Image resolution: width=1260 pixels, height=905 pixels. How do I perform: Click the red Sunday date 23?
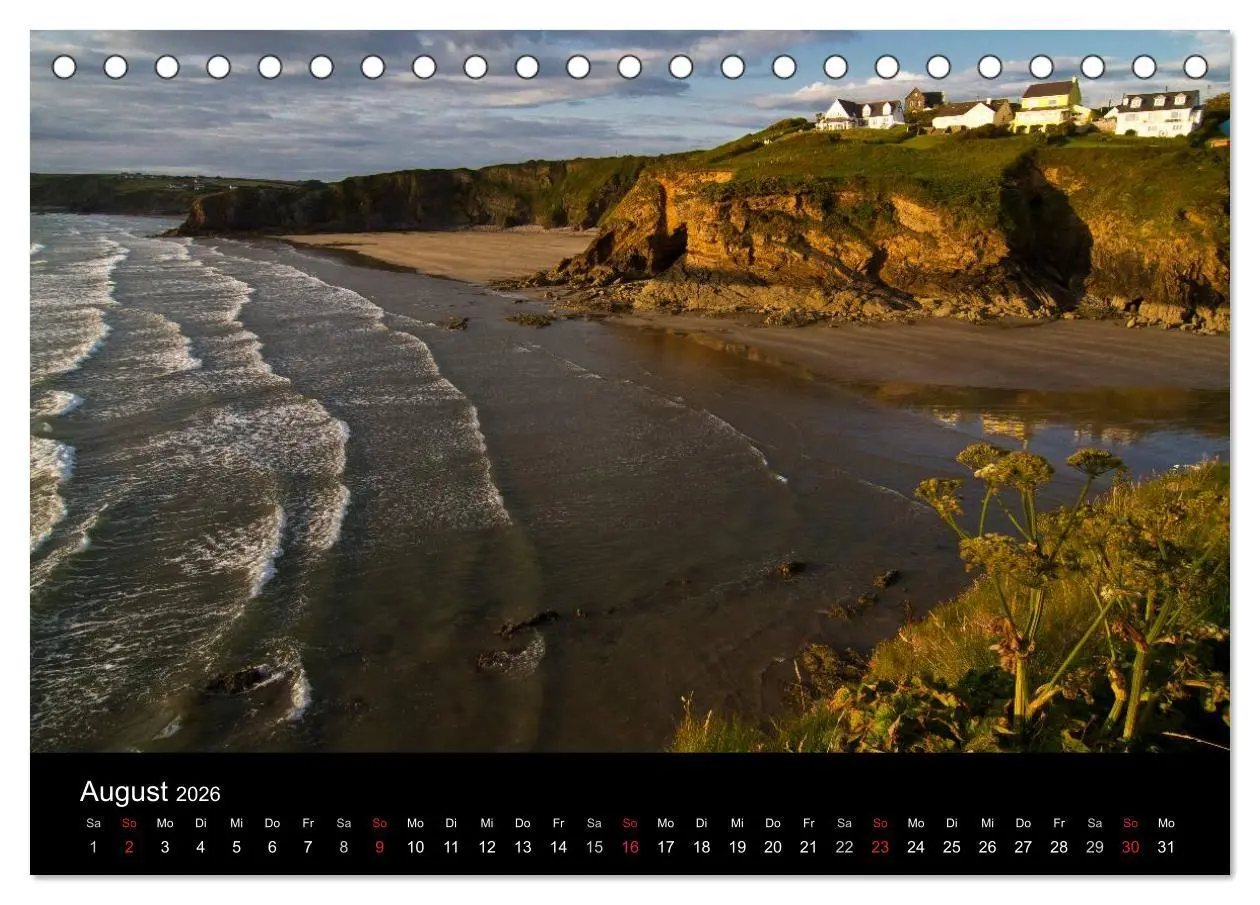click(880, 847)
